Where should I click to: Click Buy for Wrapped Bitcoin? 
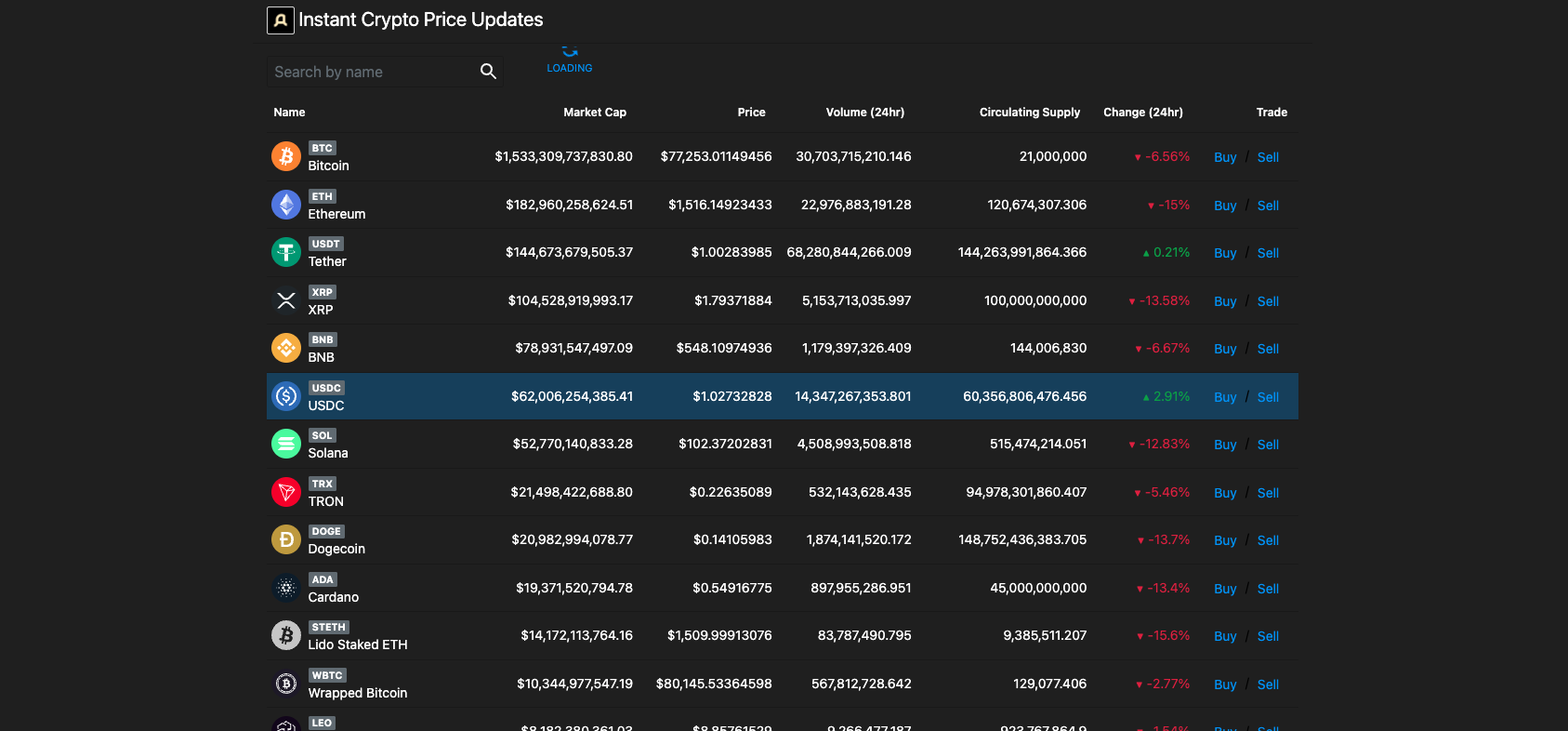1225,684
